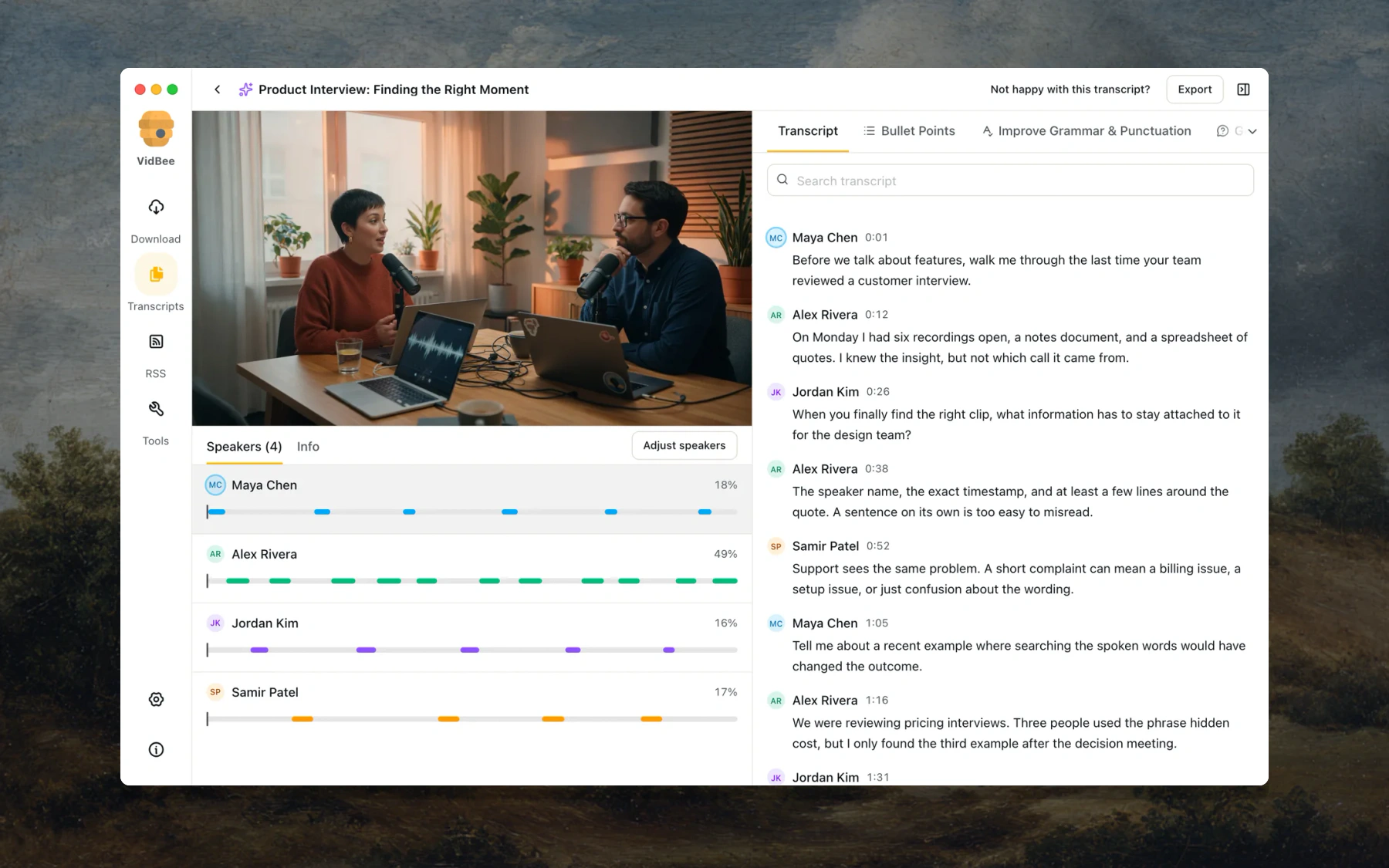Screen dimensions: 1389x868
Task: Click the paragraph starting "On Monday I had six recordings"
Action: pos(1020,347)
